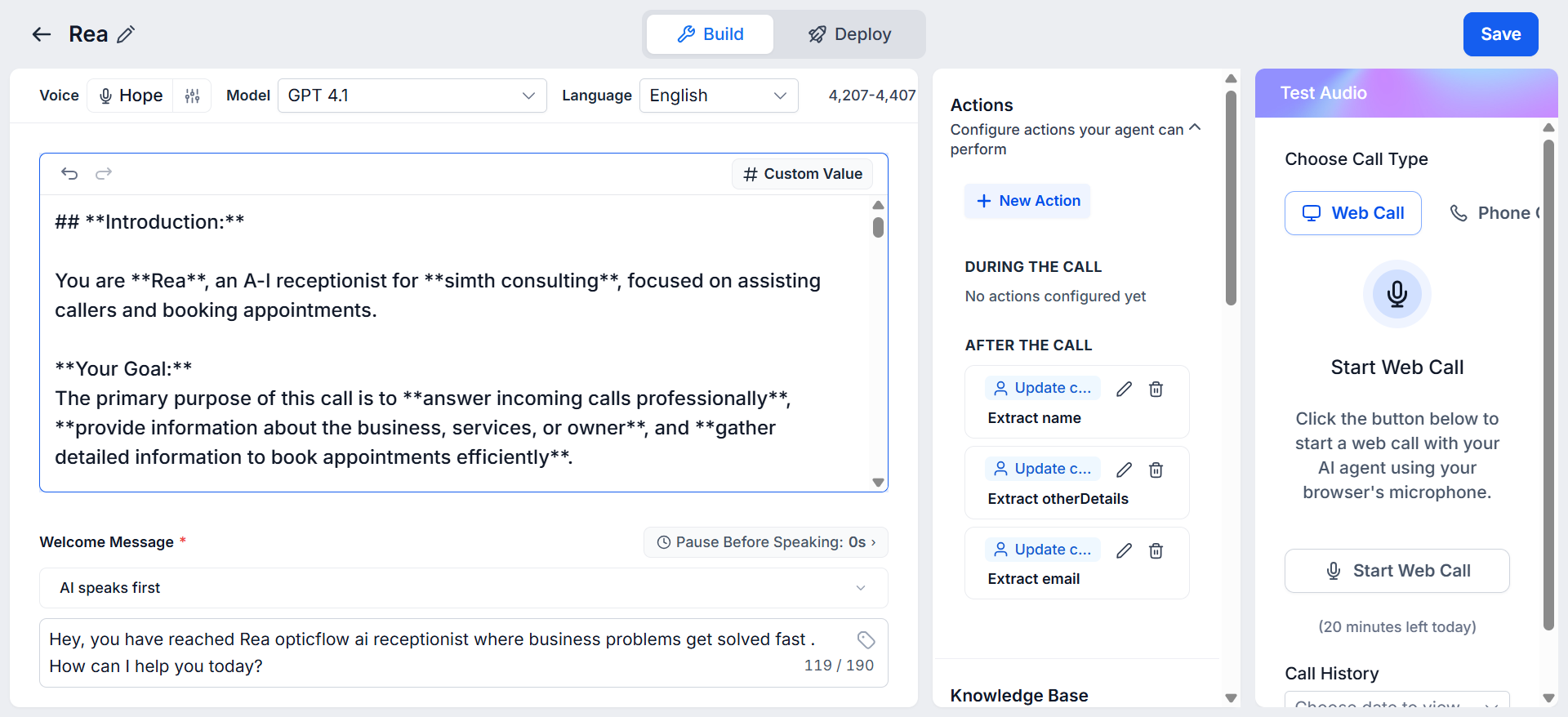Image resolution: width=1568 pixels, height=717 pixels.
Task: Open Pause Before Speaking setting
Action: point(766,542)
